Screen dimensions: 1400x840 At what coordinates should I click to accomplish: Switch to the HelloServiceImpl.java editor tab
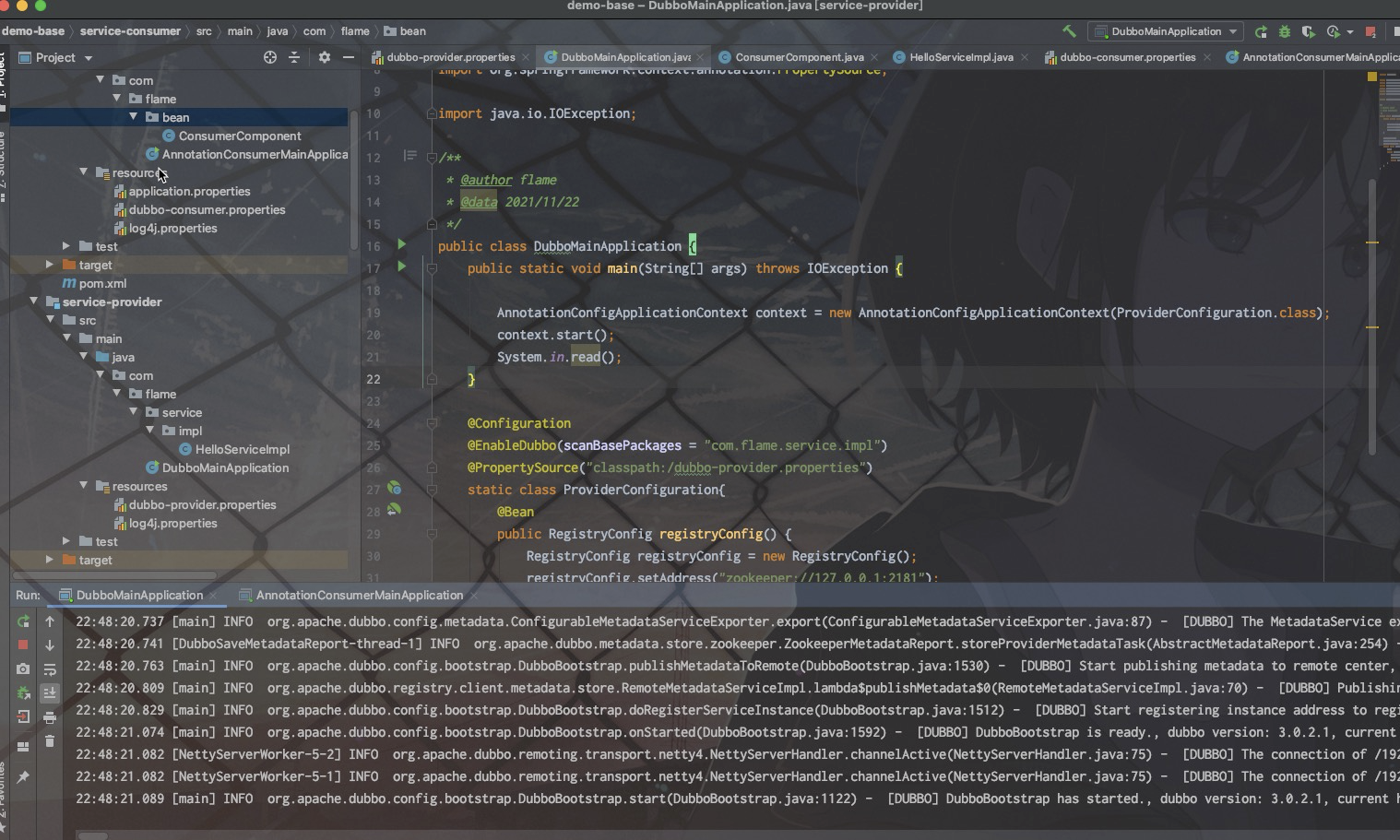(961, 57)
